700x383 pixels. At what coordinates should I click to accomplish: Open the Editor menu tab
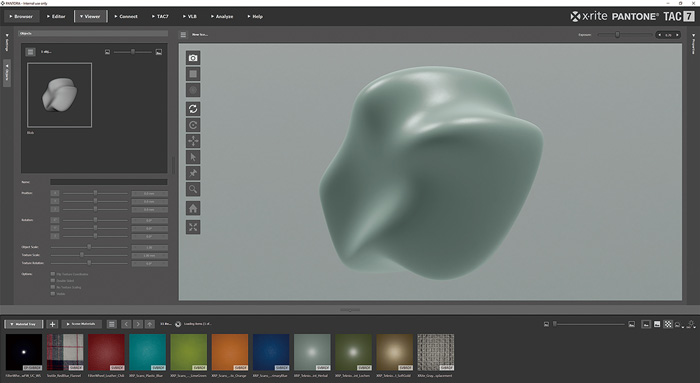point(56,17)
